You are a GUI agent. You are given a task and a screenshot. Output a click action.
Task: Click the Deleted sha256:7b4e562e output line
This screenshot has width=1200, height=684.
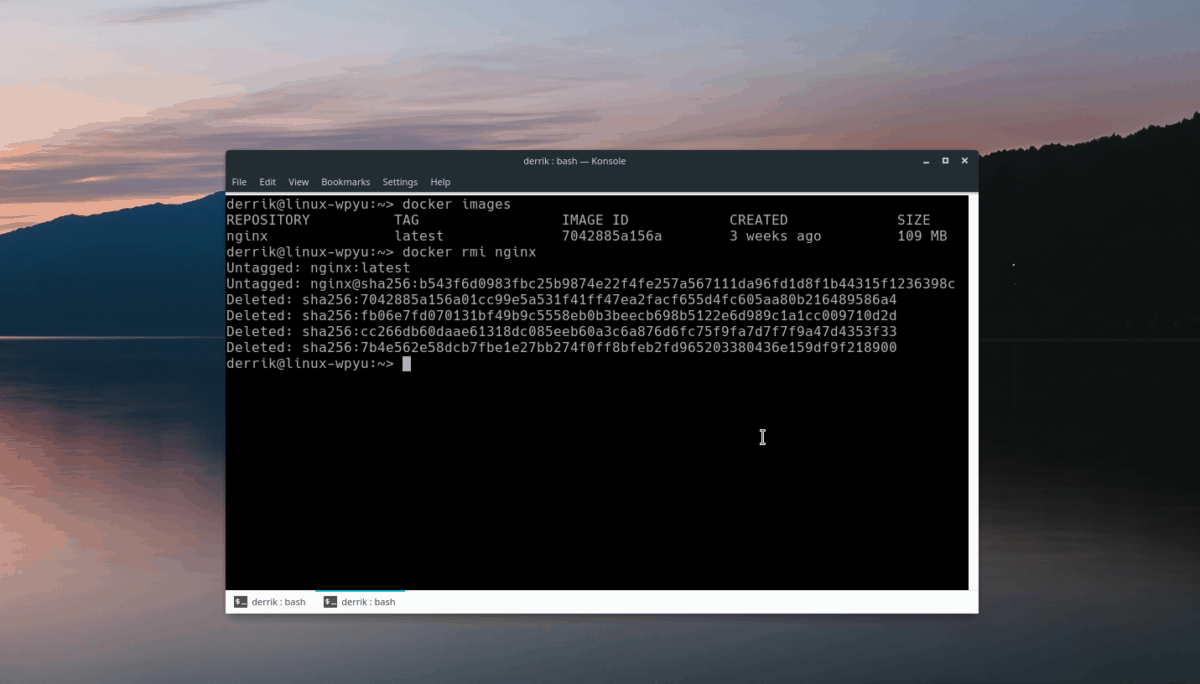point(562,348)
